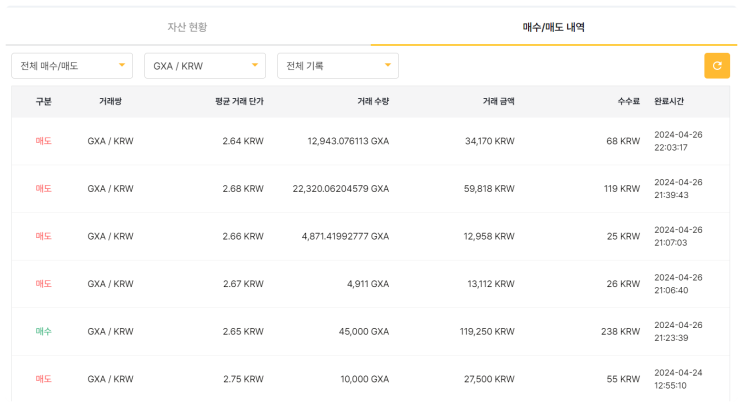Image resolution: width=743 pixels, height=407 pixels.
Task: Click amount 119,250 KRW
Action: click(487, 332)
